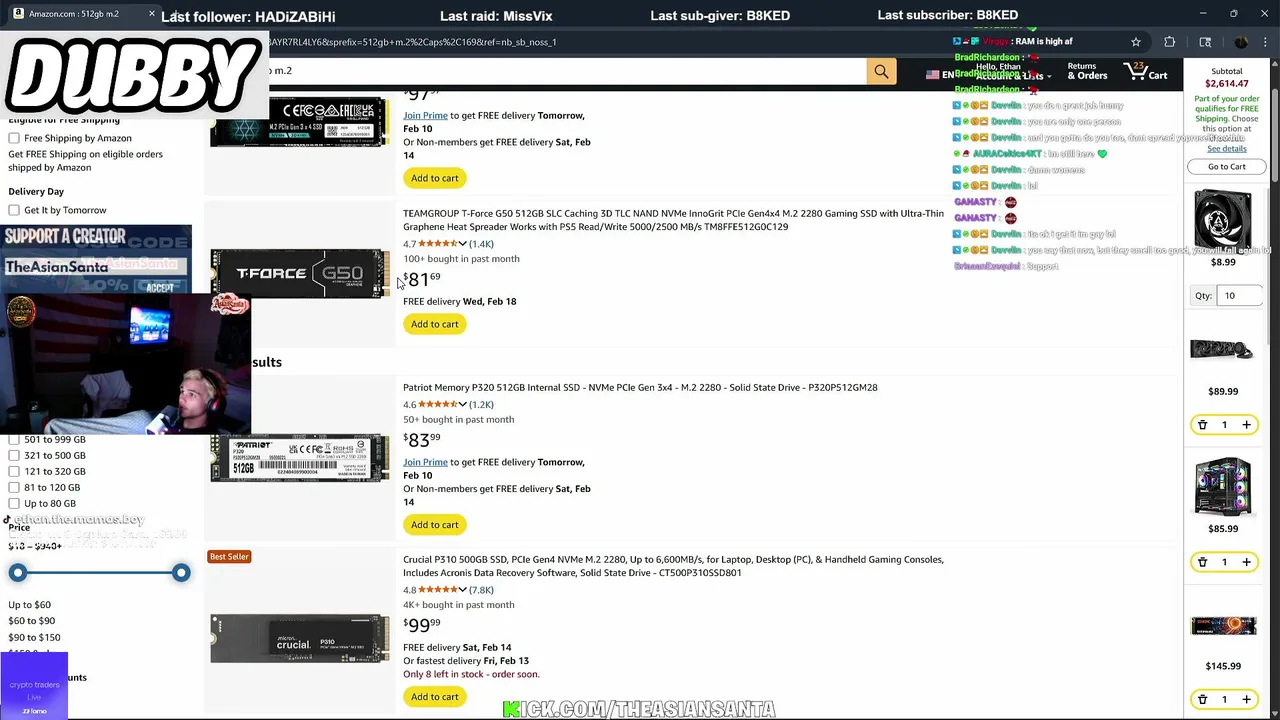Open the T-Force G50 (1.4K) reviews link
Image resolution: width=1280 pixels, height=720 pixels.
482,244
